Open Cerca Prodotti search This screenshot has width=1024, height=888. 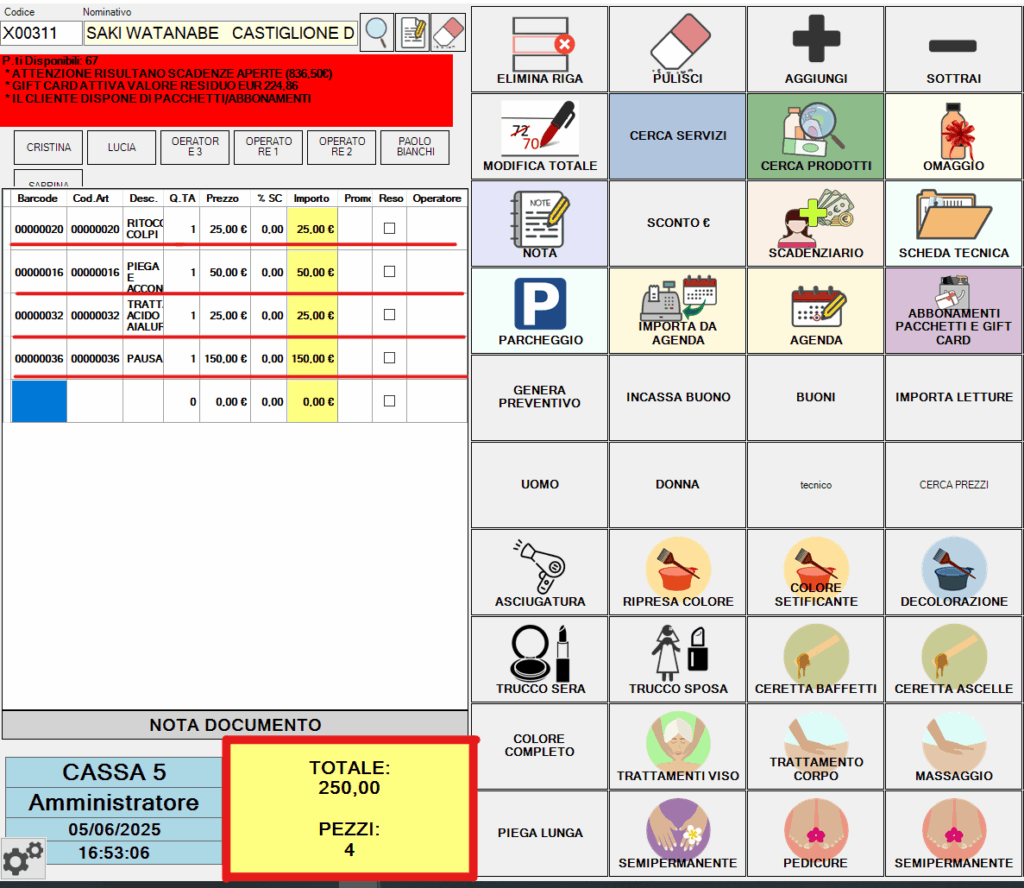(x=816, y=134)
